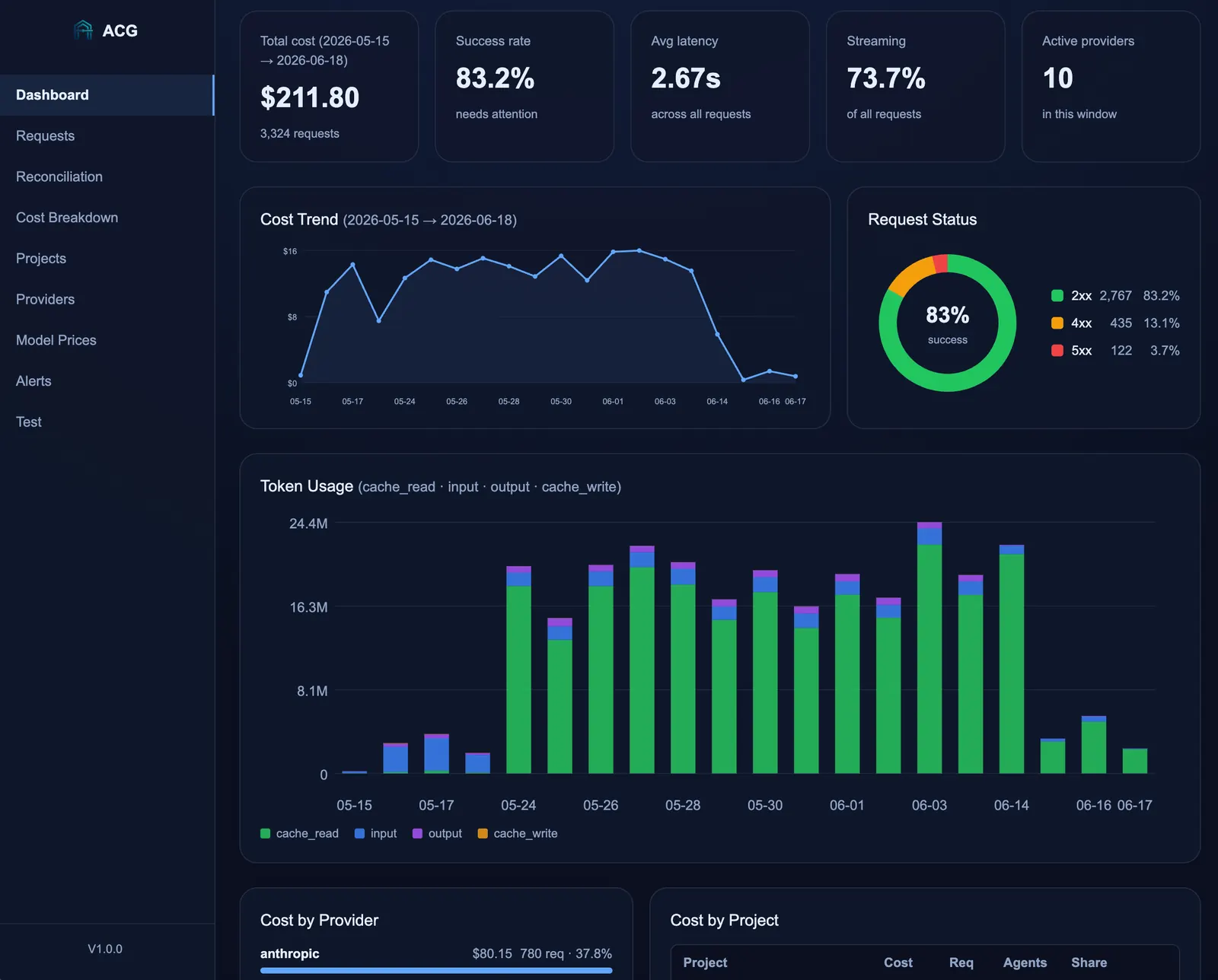This screenshot has height=980, width=1218.
Task: Click the Cost column header
Action: pos(898,963)
